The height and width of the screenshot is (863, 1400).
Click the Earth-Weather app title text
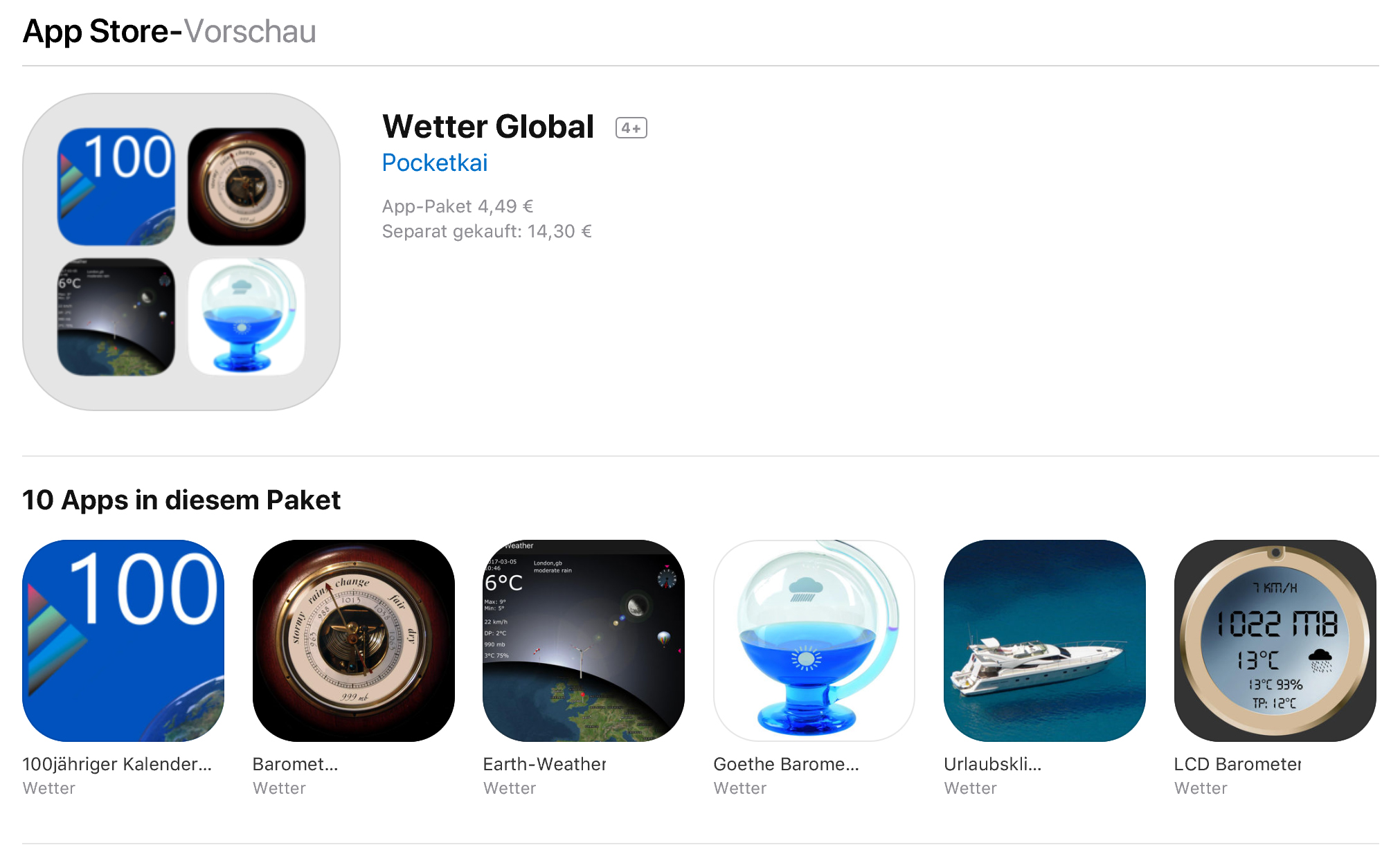point(544,764)
